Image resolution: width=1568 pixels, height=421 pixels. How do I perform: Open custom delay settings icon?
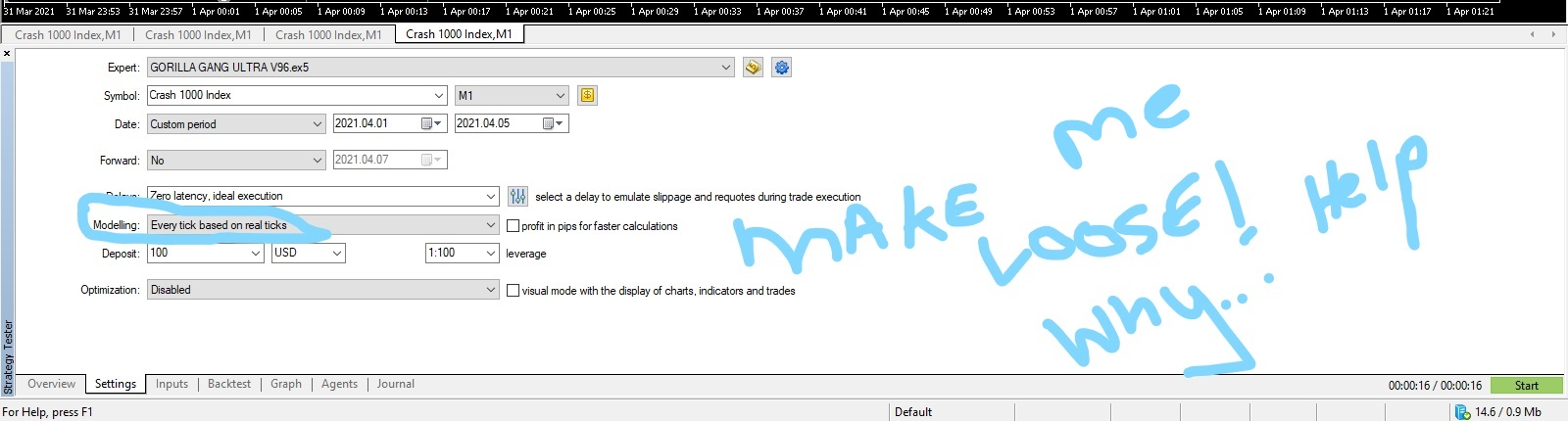pyautogui.click(x=518, y=196)
